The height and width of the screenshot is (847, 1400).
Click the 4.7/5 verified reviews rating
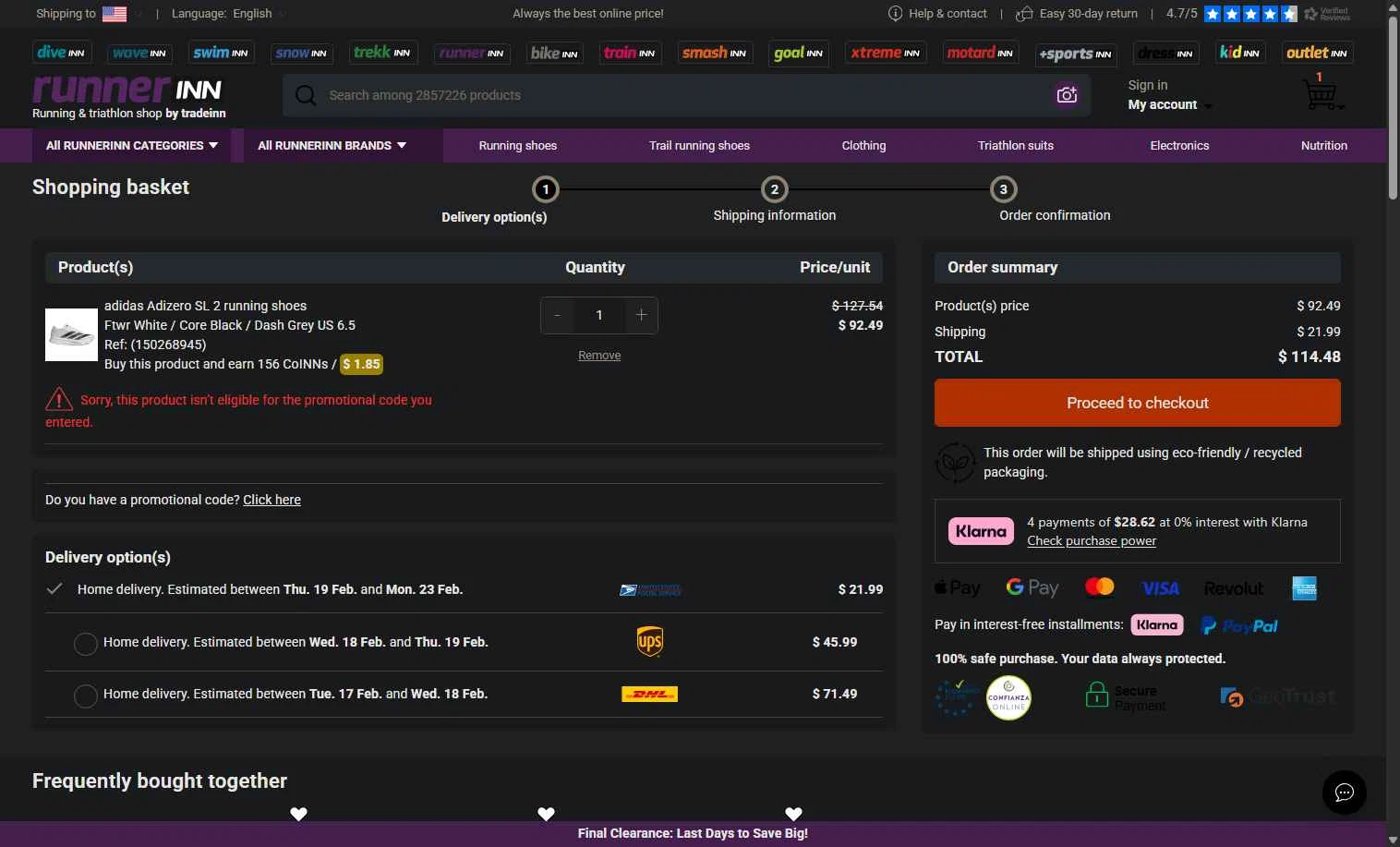pos(1258,14)
